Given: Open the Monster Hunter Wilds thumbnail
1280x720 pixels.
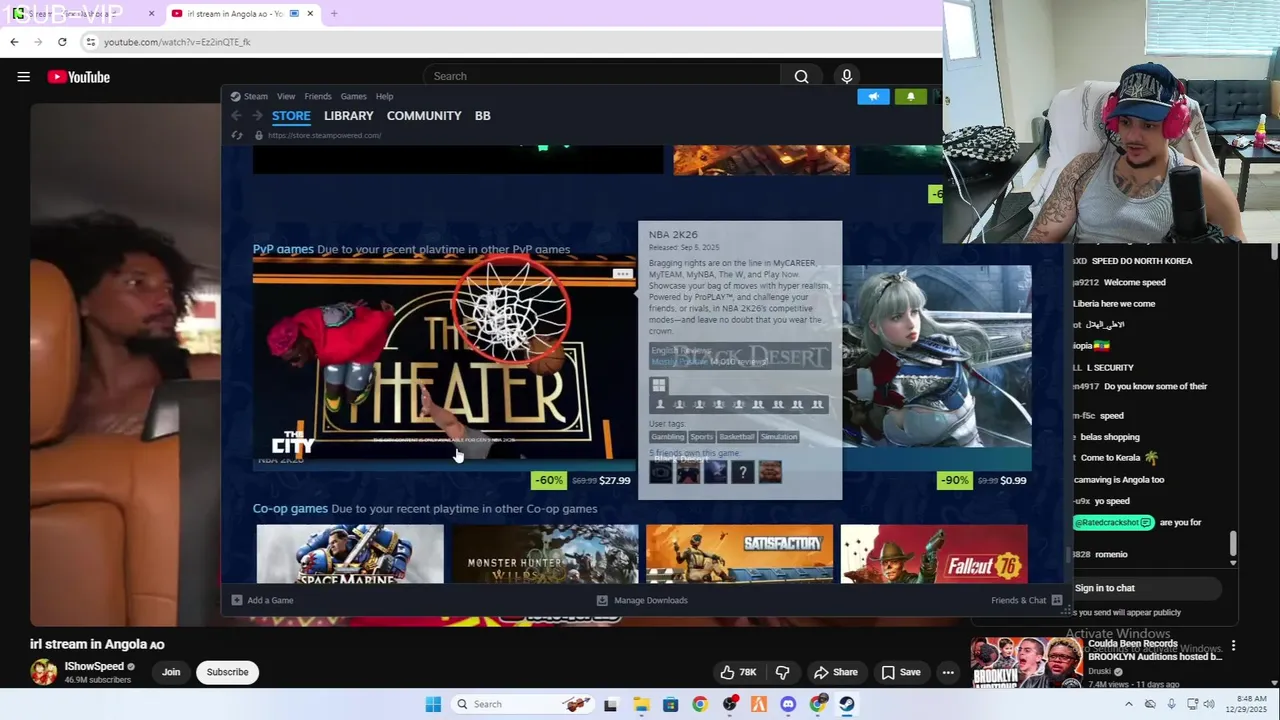Looking at the screenshot, I should pos(545,554).
